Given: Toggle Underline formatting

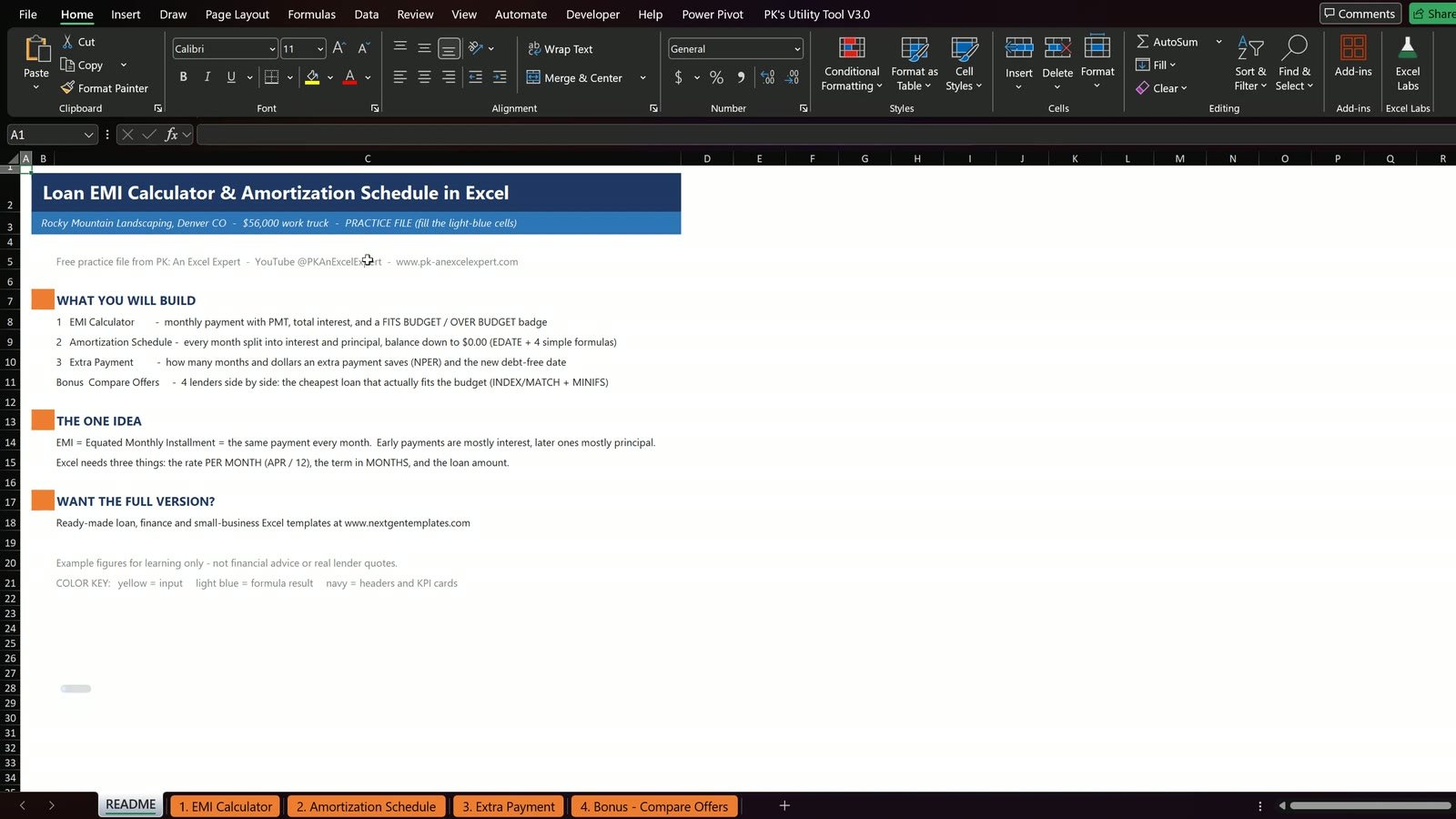Looking at the screenshot, I should 231,77.
